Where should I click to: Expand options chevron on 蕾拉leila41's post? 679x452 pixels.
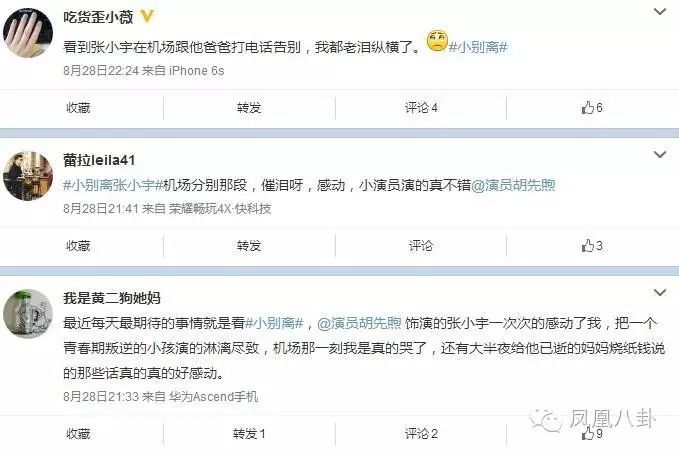point(660,154)
